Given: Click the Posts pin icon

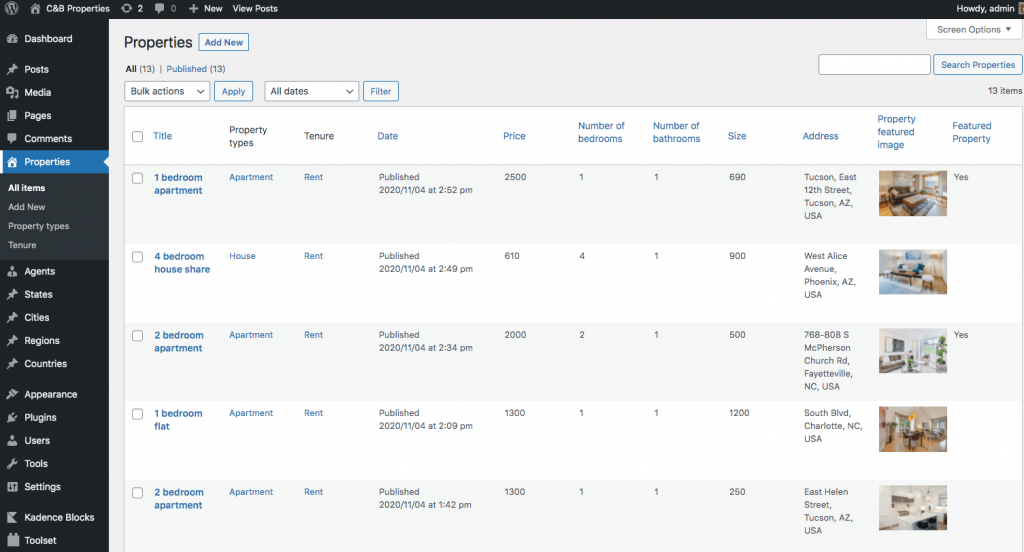Looking at the screenshot, I should point(12,69).
